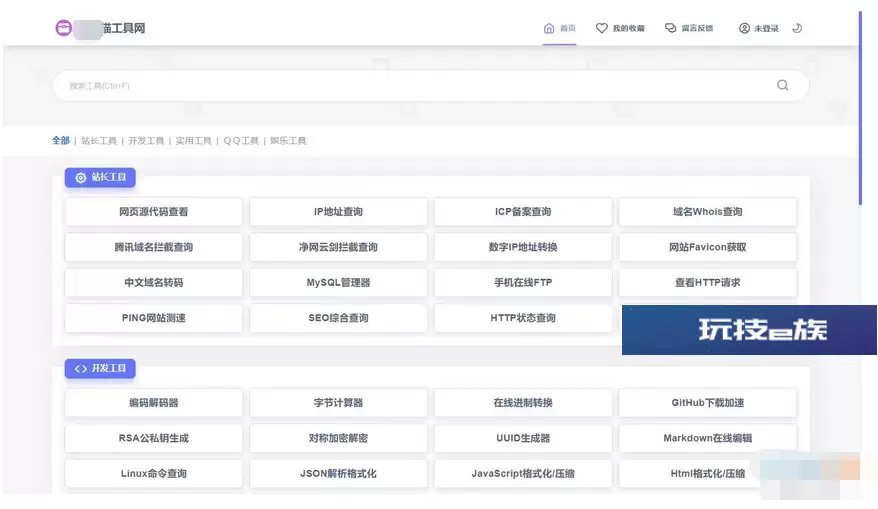The image size is (878, 509).
Task: Open 字节计算器 tool
Action: (338, 403)
